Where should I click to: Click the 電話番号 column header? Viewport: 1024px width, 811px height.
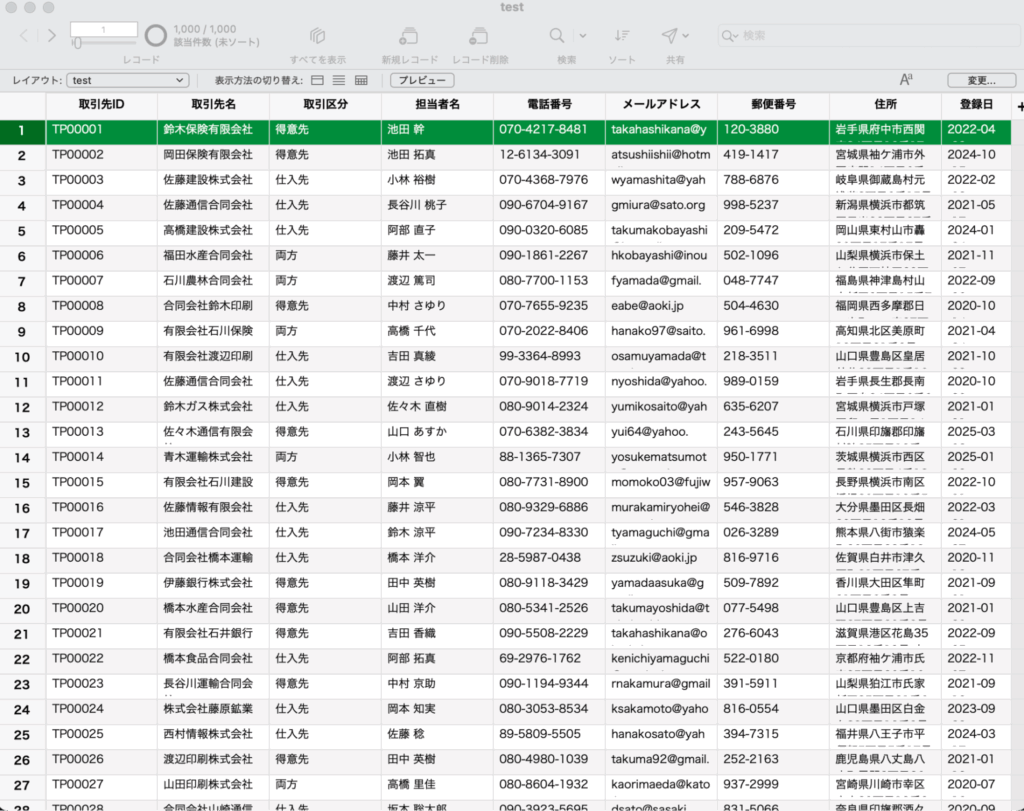(549, 104)
